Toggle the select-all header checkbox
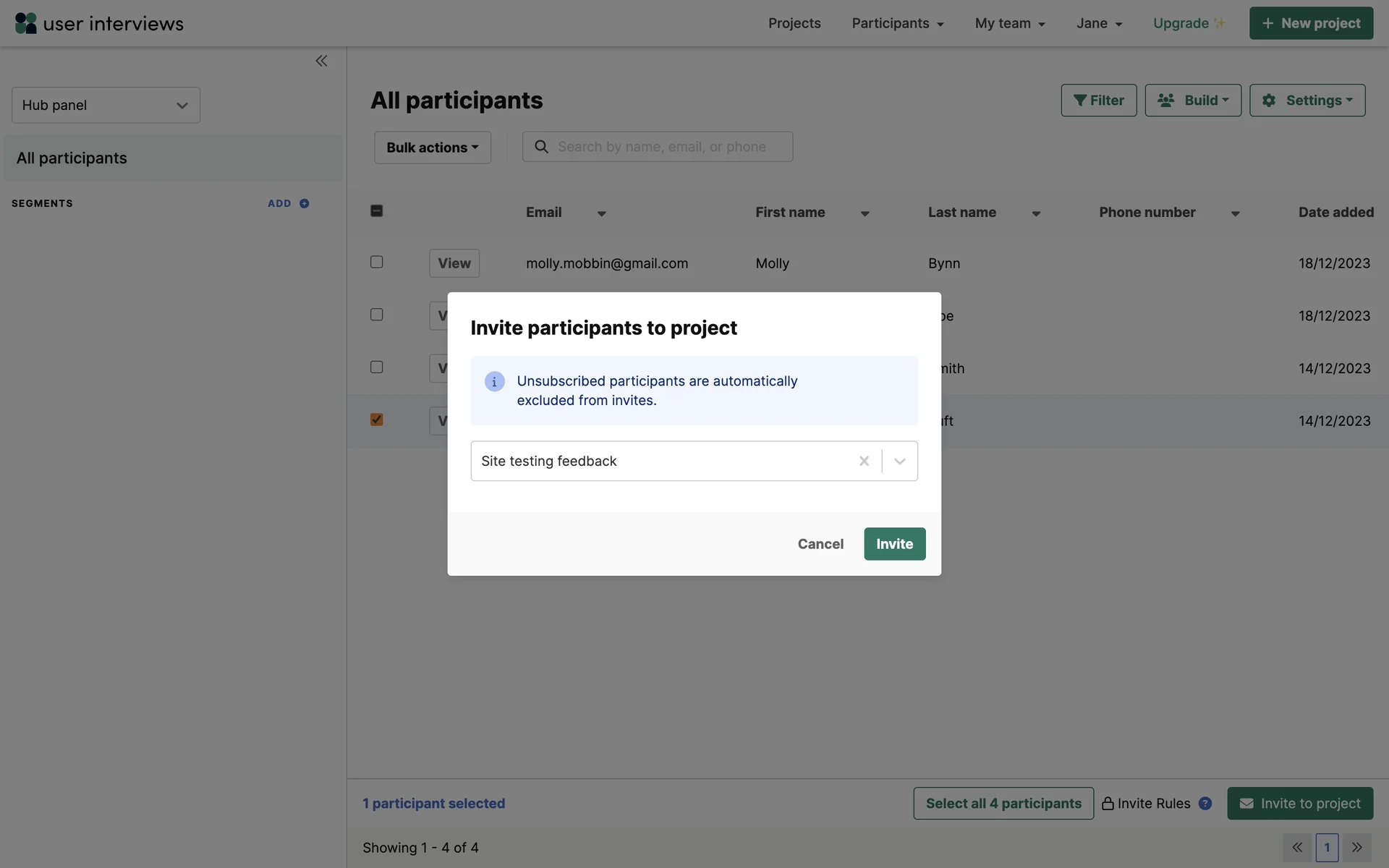Screen dimensions: 1389x868 [x=377, y=211]
